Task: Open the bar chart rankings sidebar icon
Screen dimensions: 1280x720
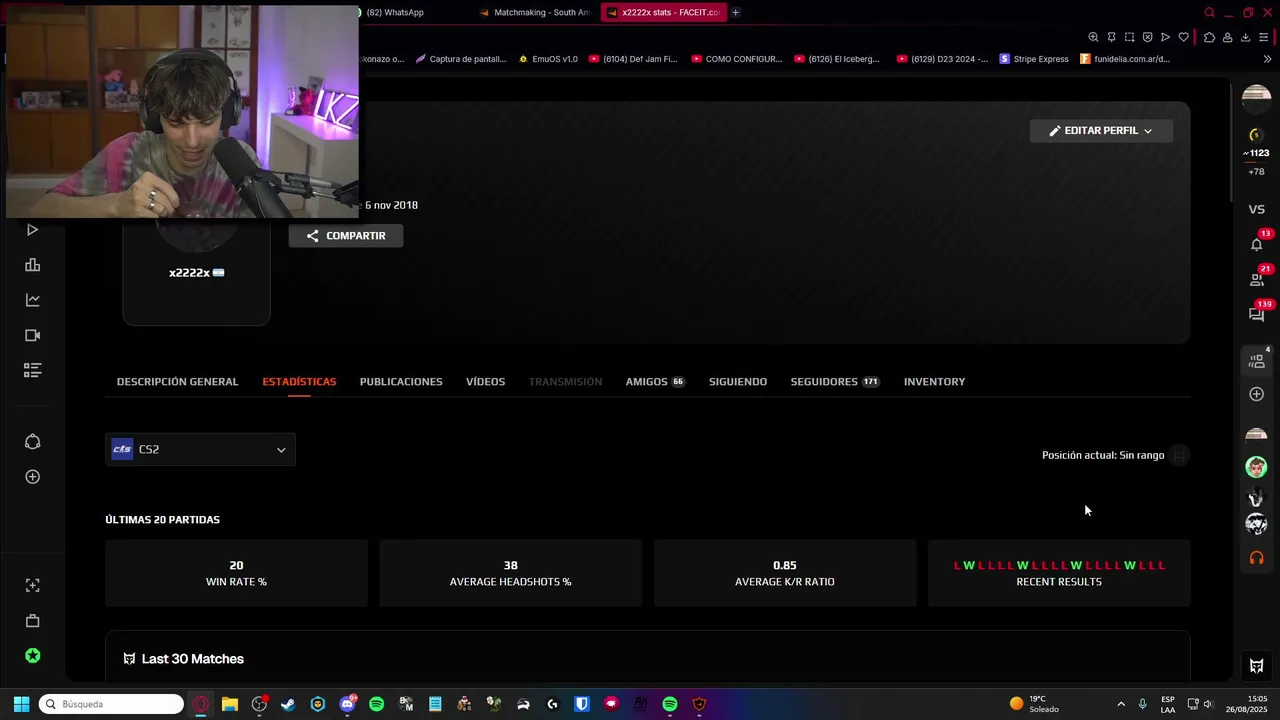Action: coord(32,265)
